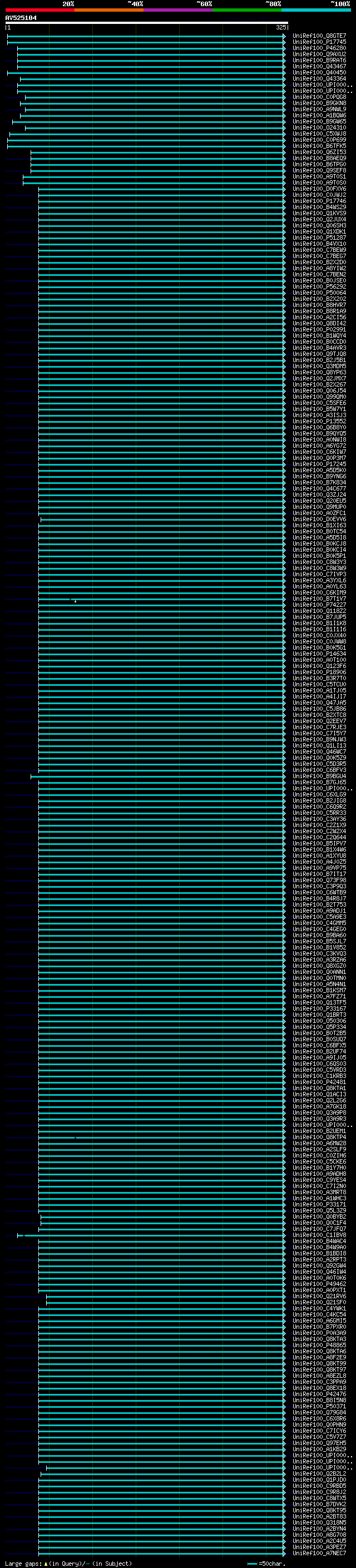The height and width of the screenshot is (1568, 356).
Task: Select hit UniRef100_C6BFV3
Action: coord(319,770)
